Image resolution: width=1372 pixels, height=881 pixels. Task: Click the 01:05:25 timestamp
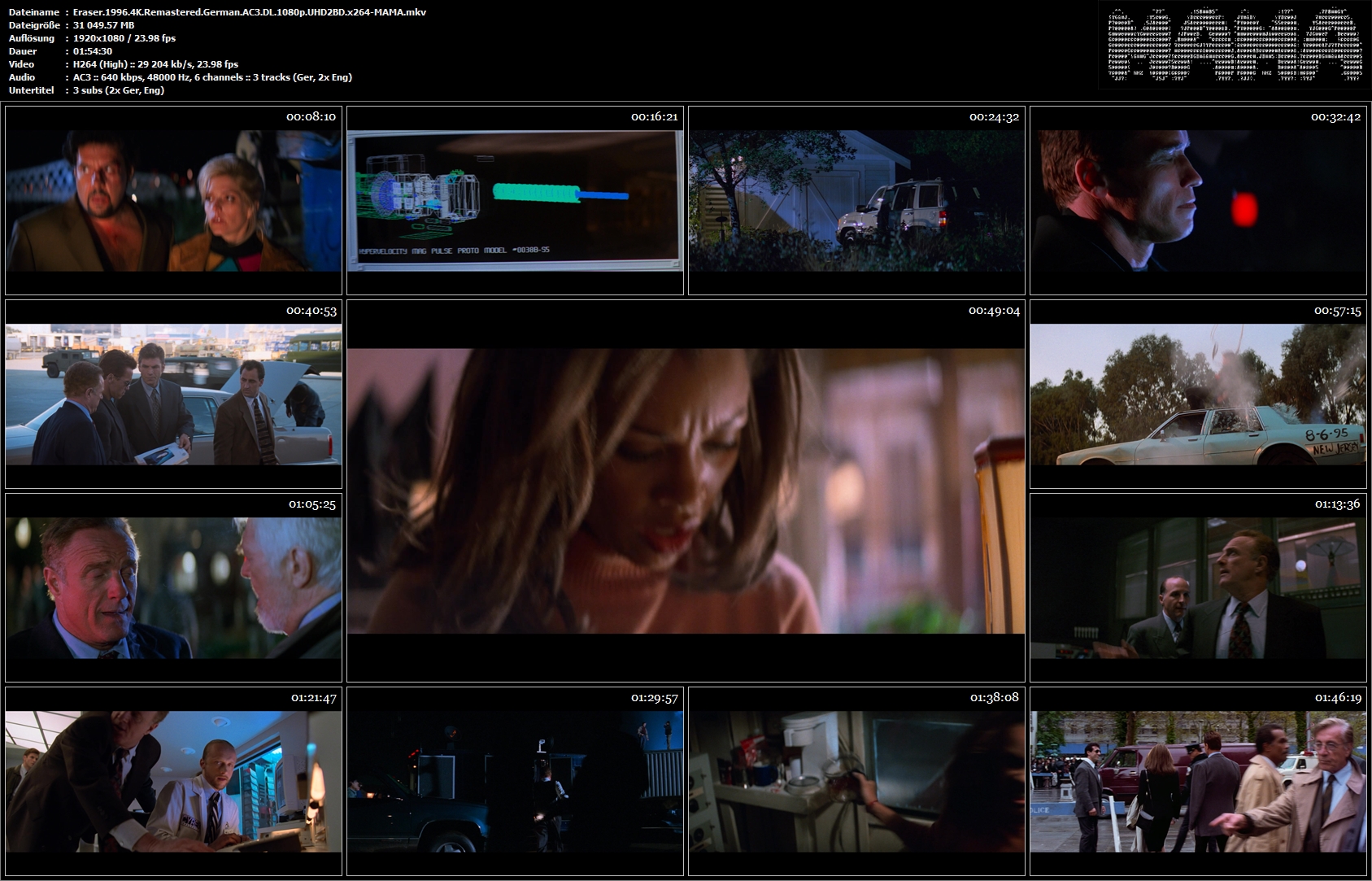312,504
